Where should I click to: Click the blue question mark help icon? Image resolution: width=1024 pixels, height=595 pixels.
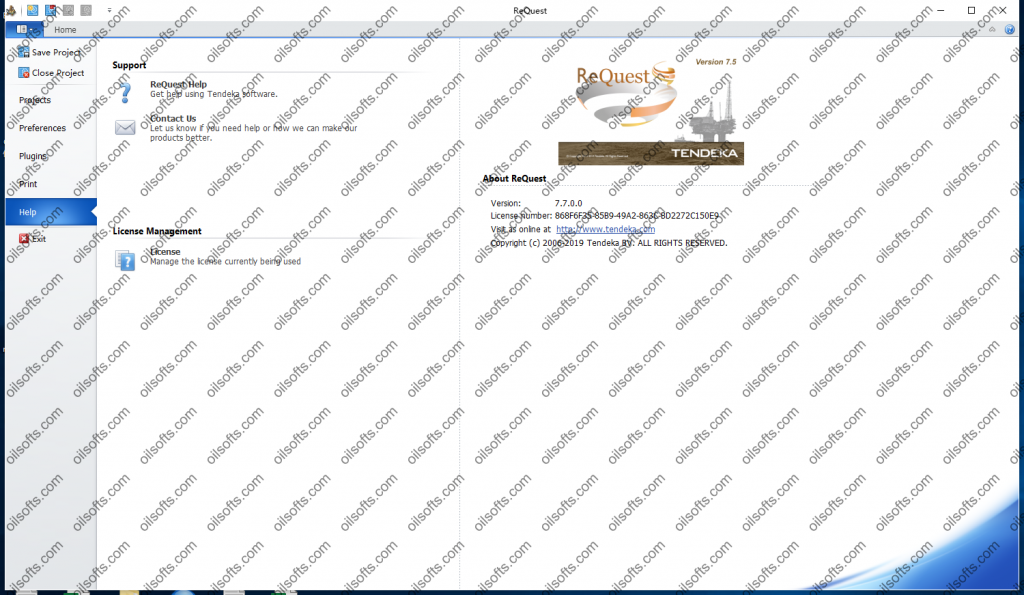pyautogui.click(x=125, y=93)
